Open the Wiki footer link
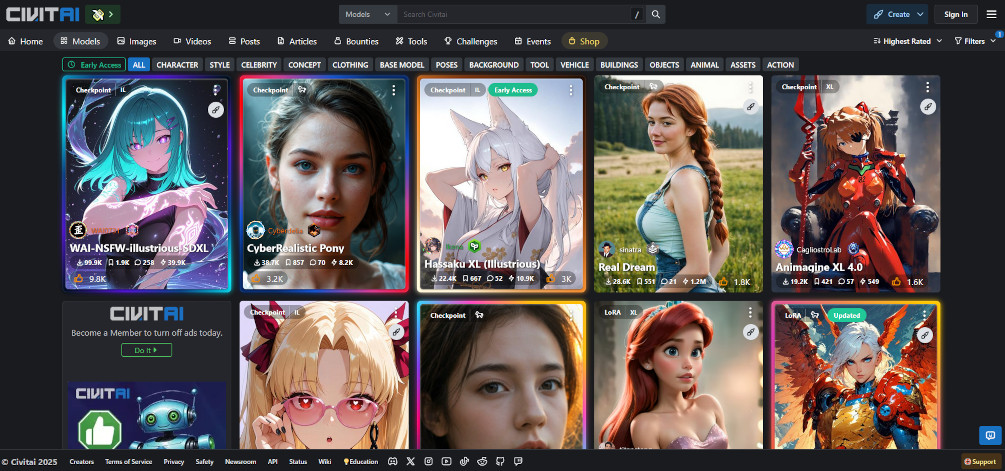1005x471 pixels. pos(325,461)
